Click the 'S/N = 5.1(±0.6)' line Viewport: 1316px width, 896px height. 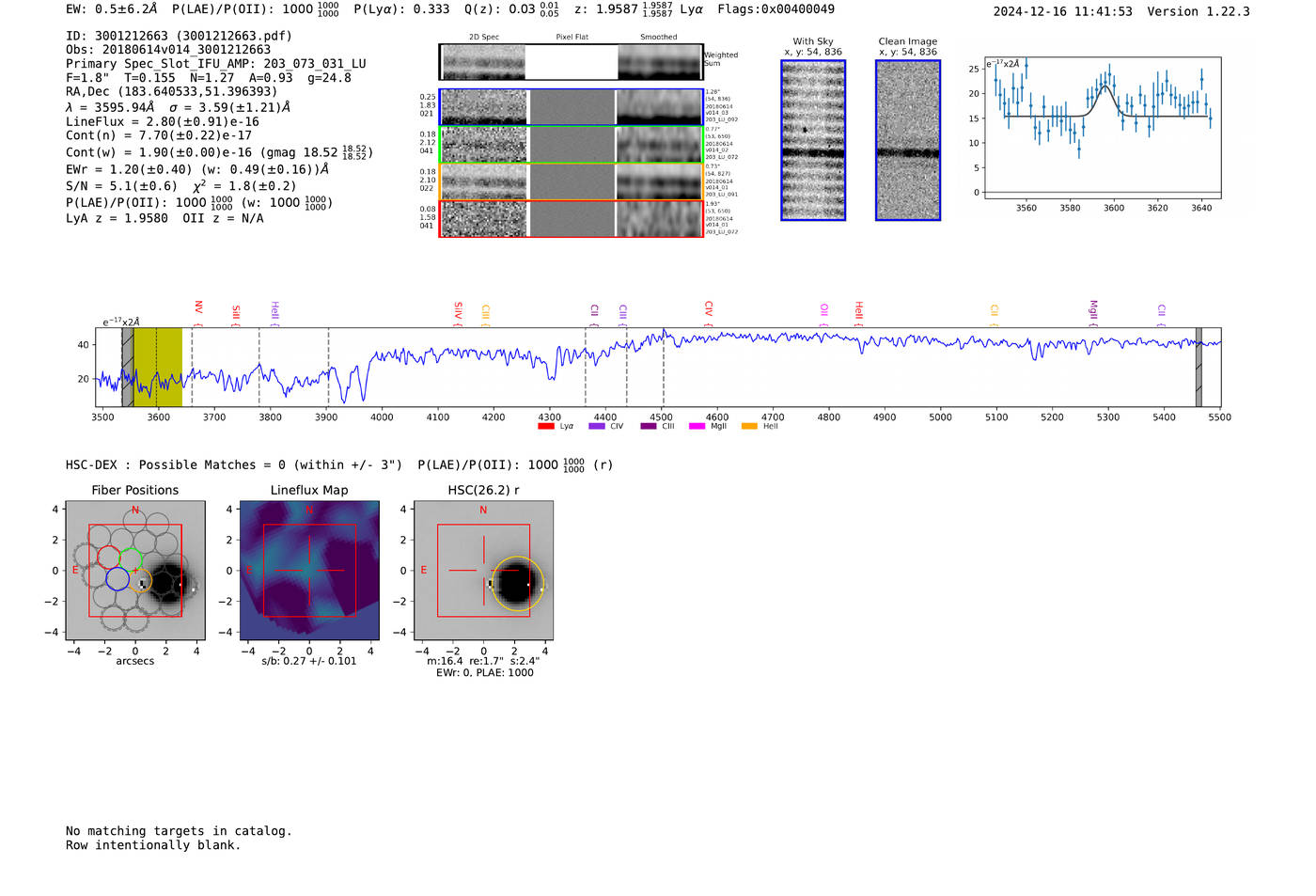(180, 186)
